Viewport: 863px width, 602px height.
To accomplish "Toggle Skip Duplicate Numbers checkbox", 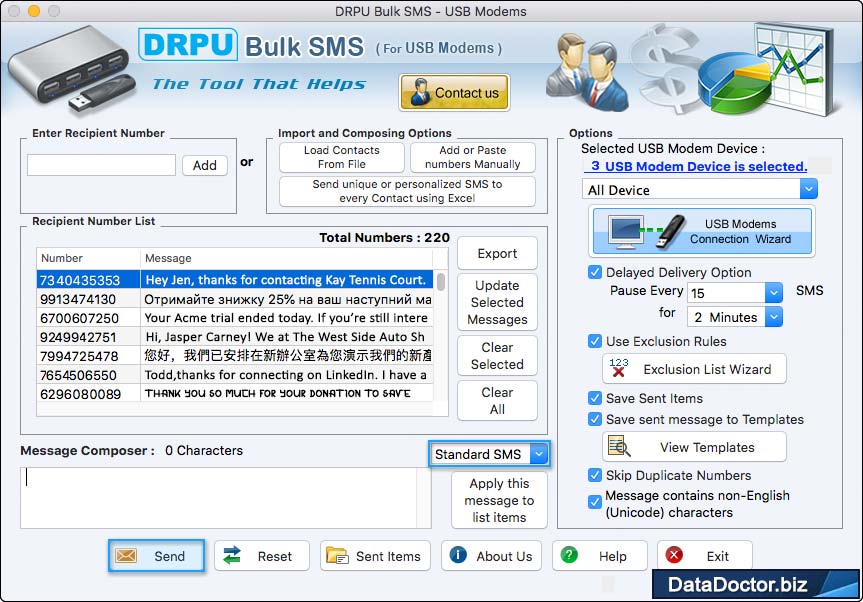I will [595, 475].
